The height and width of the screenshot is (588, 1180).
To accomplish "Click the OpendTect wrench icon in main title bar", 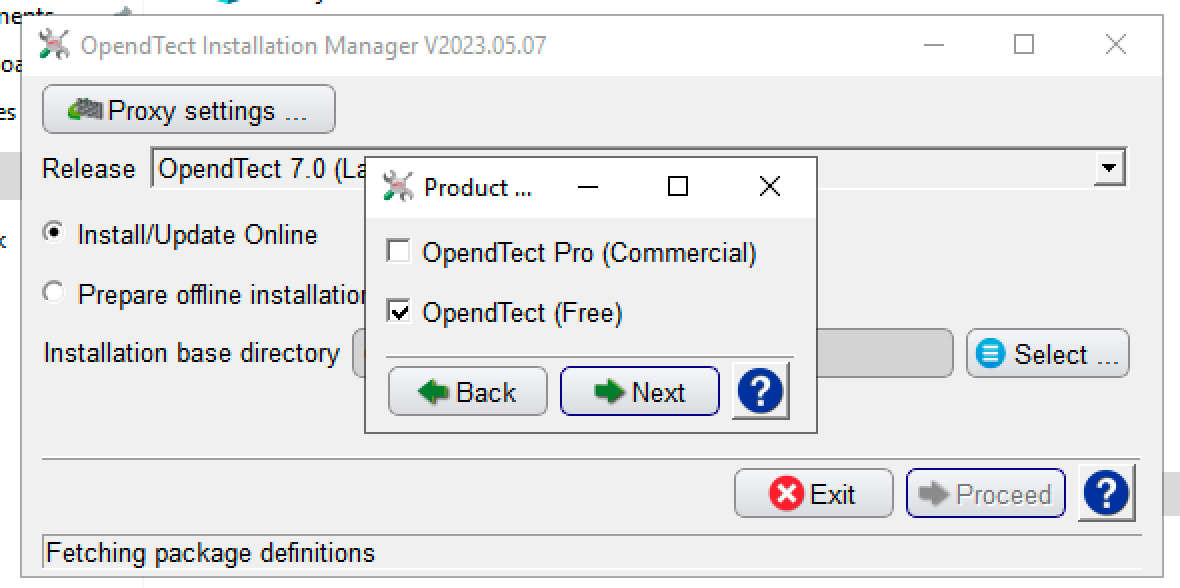I will [55, 45].
